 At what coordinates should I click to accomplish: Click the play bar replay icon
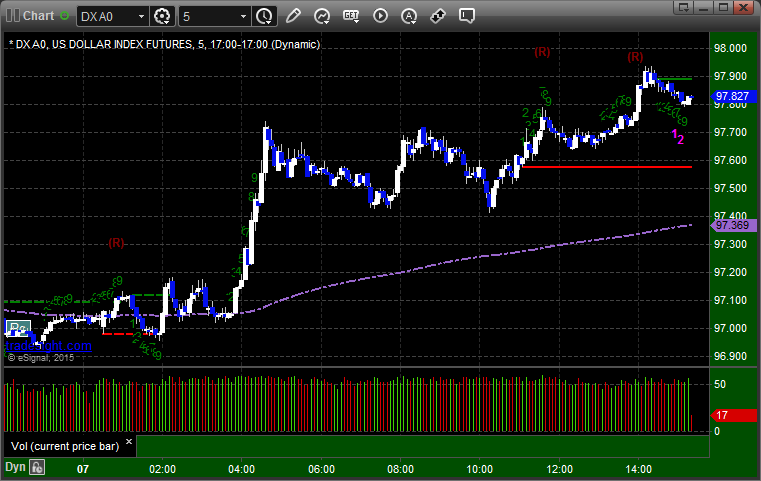tap(380, 17)
